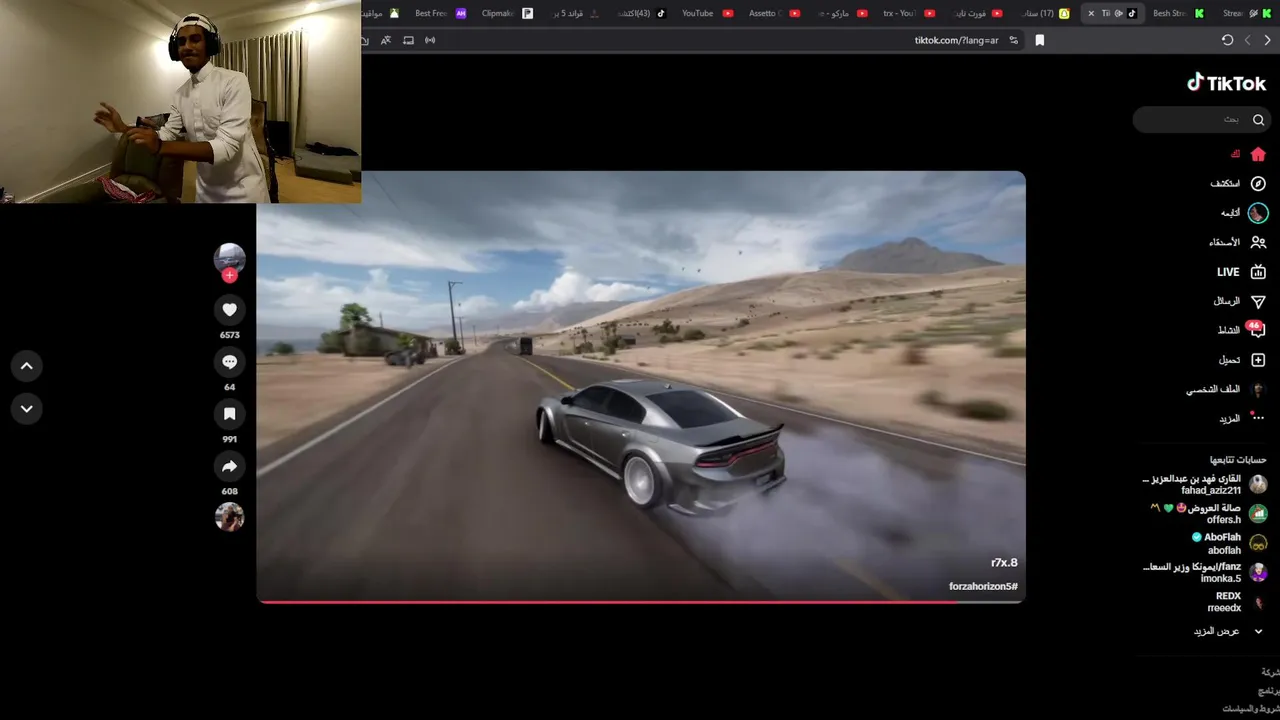
Task: Open the rreeedx followed account
Action: [x=1237, y=602]
